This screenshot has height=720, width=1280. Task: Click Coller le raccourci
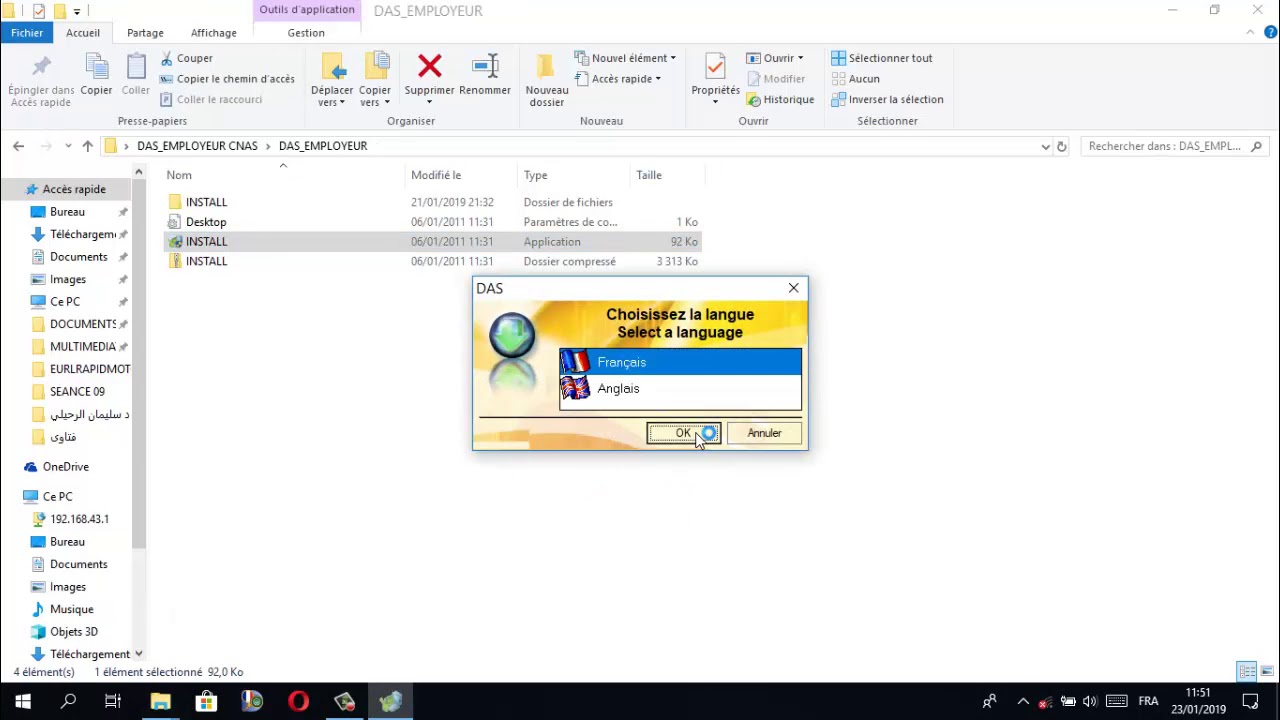tap(211, 99)
